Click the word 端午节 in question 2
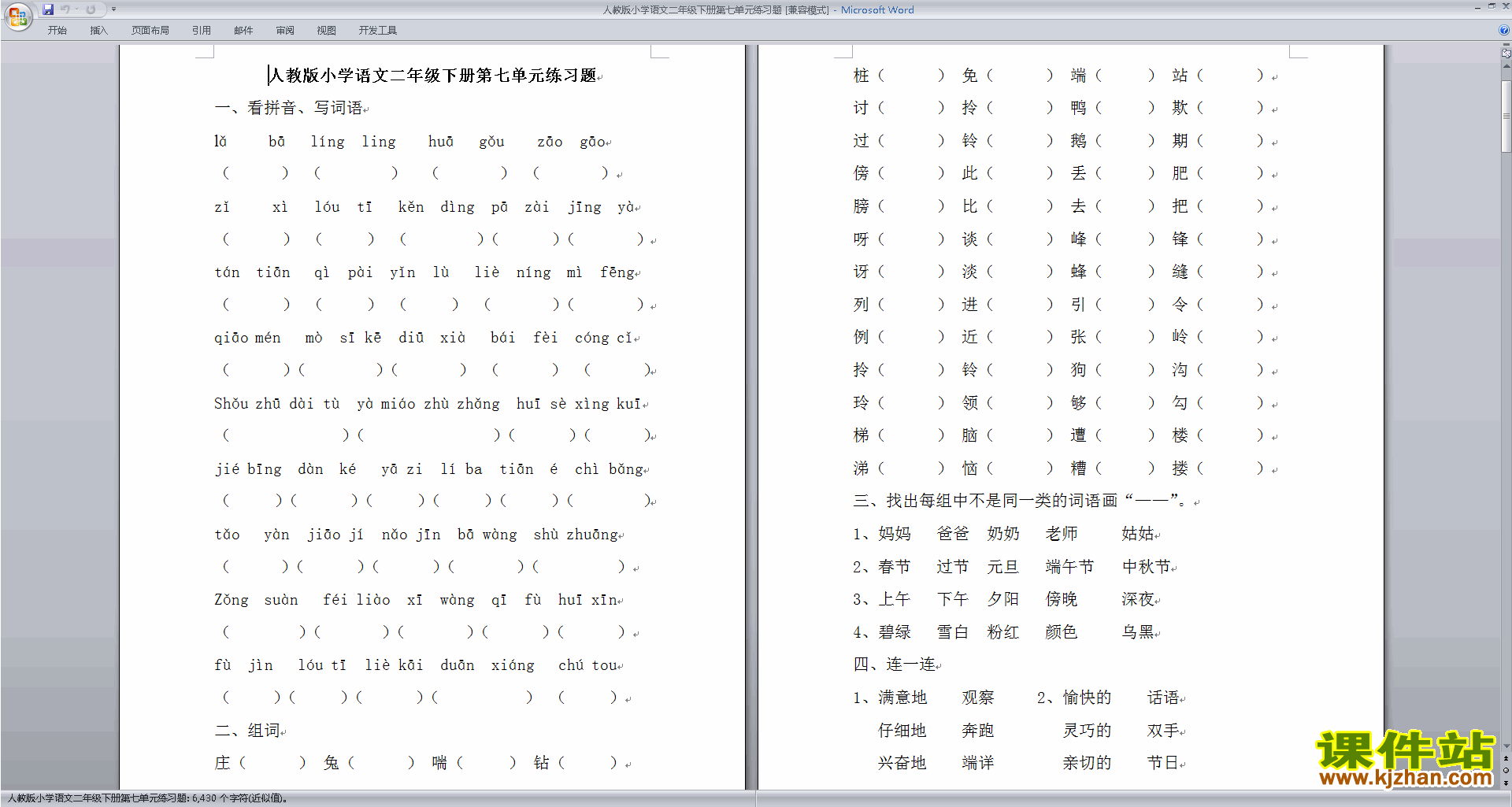 pyautogui.click(x=1069, y=567)
